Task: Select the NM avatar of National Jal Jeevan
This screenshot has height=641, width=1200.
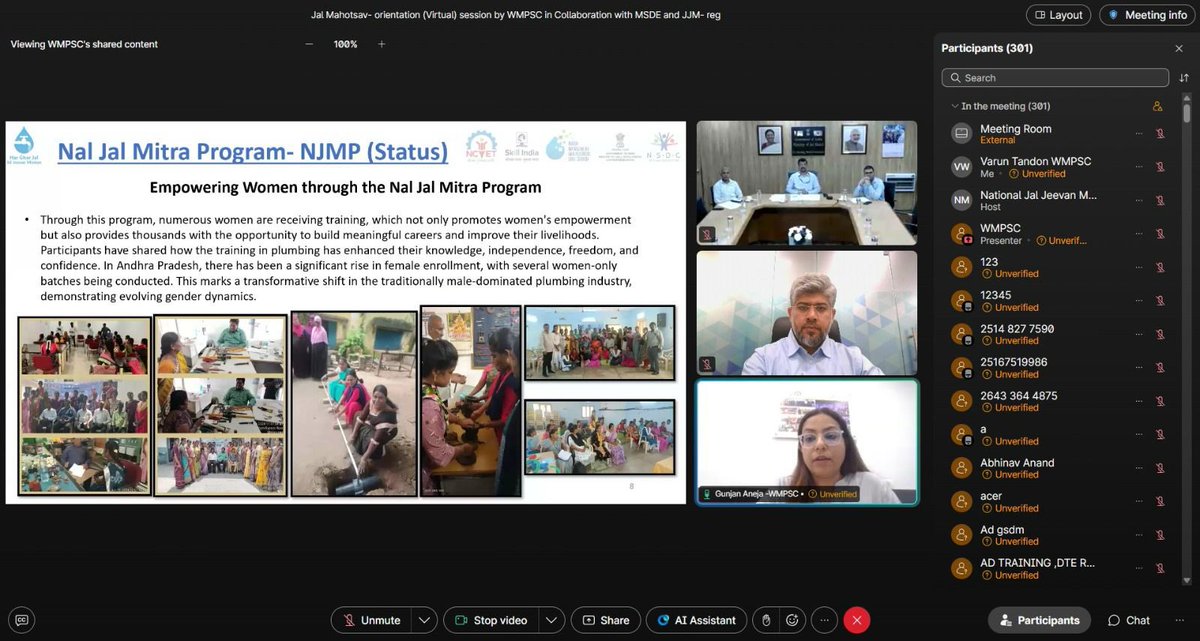Action: point(961,200)
